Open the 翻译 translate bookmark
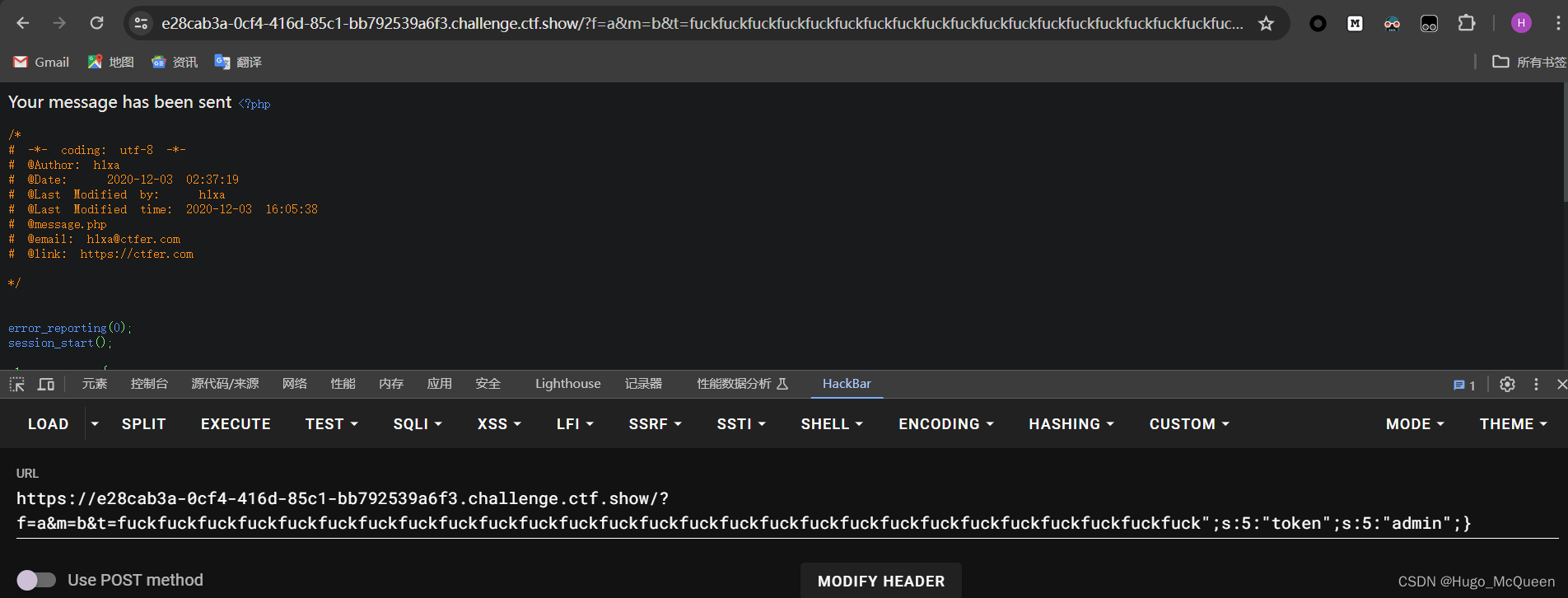 238,62
